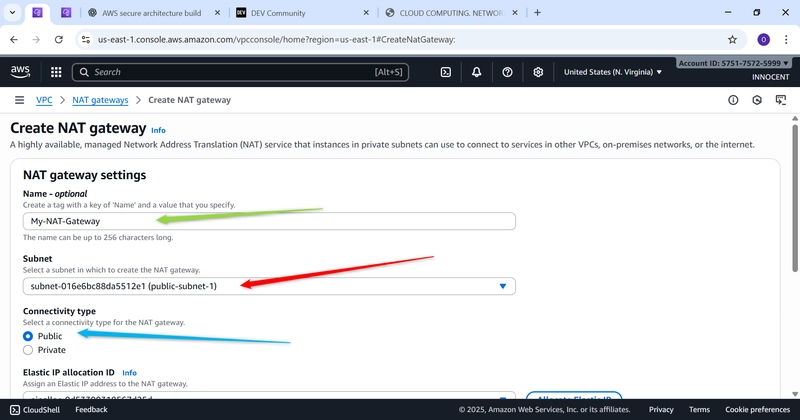
Task: Toggle the side navigation hamburger menu
Action: tap(19, 100)
